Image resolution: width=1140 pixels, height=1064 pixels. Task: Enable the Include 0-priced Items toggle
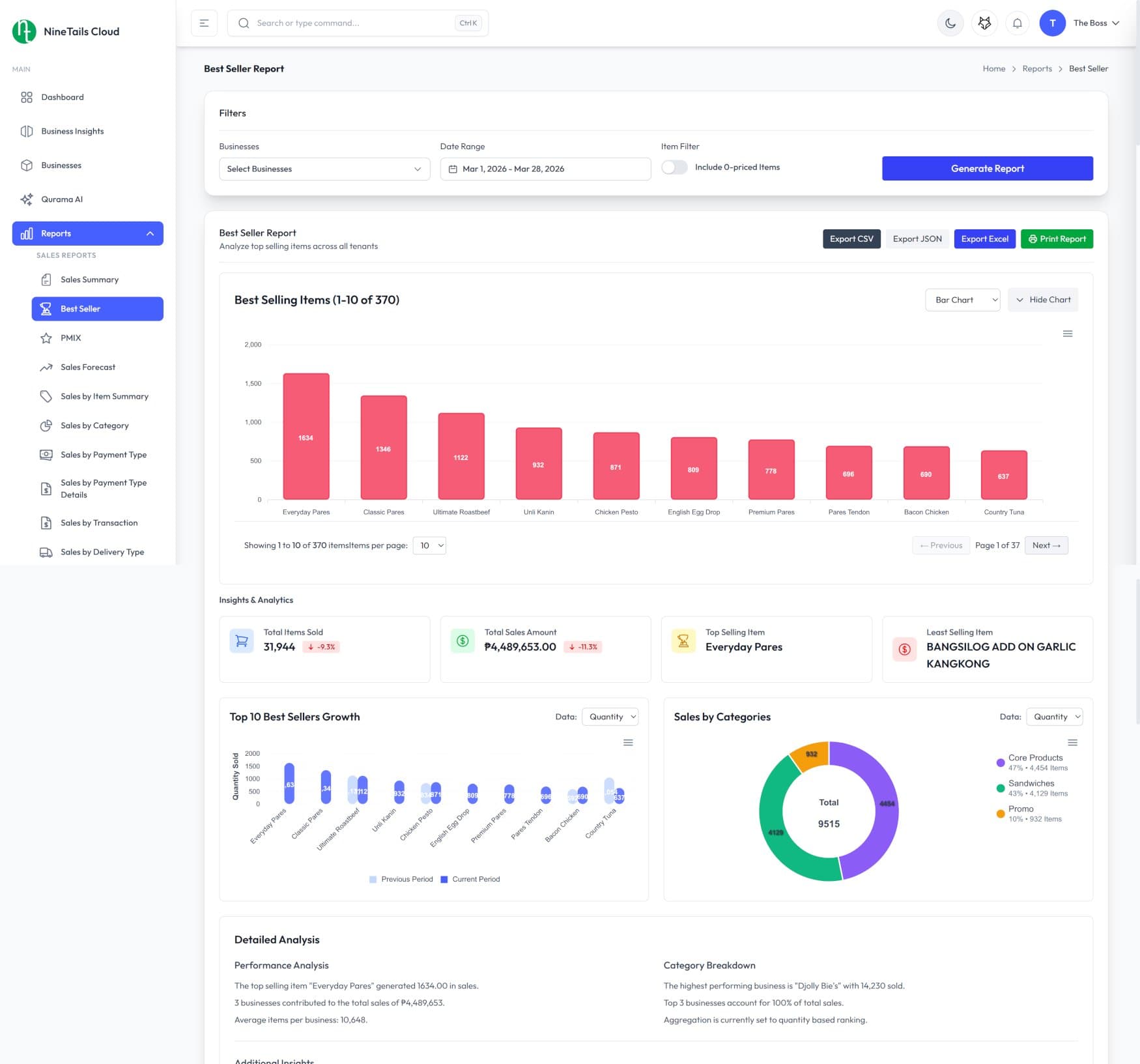coord(674,167)
